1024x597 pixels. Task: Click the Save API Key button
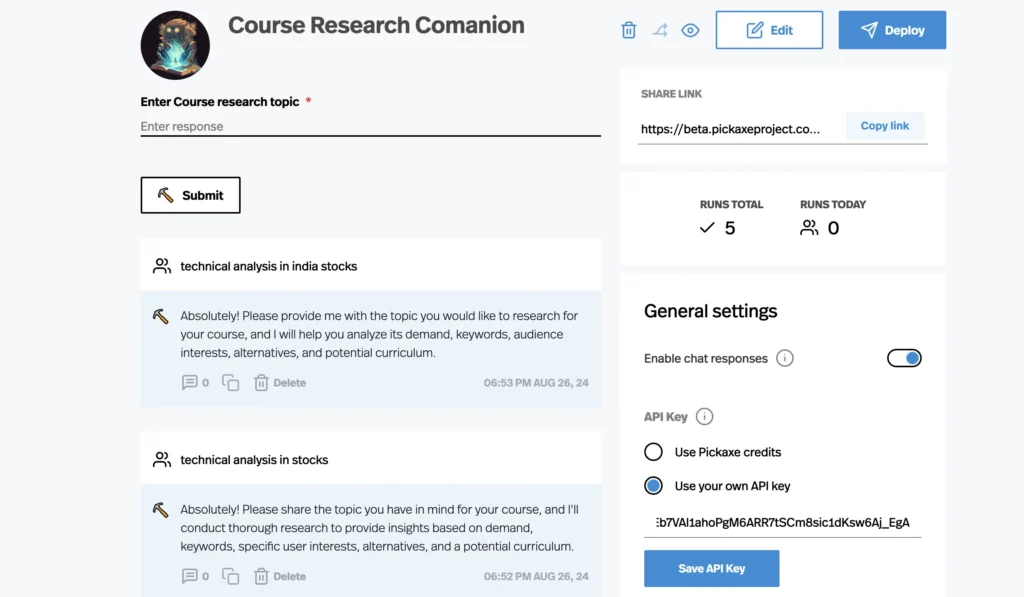click(711, 568)
